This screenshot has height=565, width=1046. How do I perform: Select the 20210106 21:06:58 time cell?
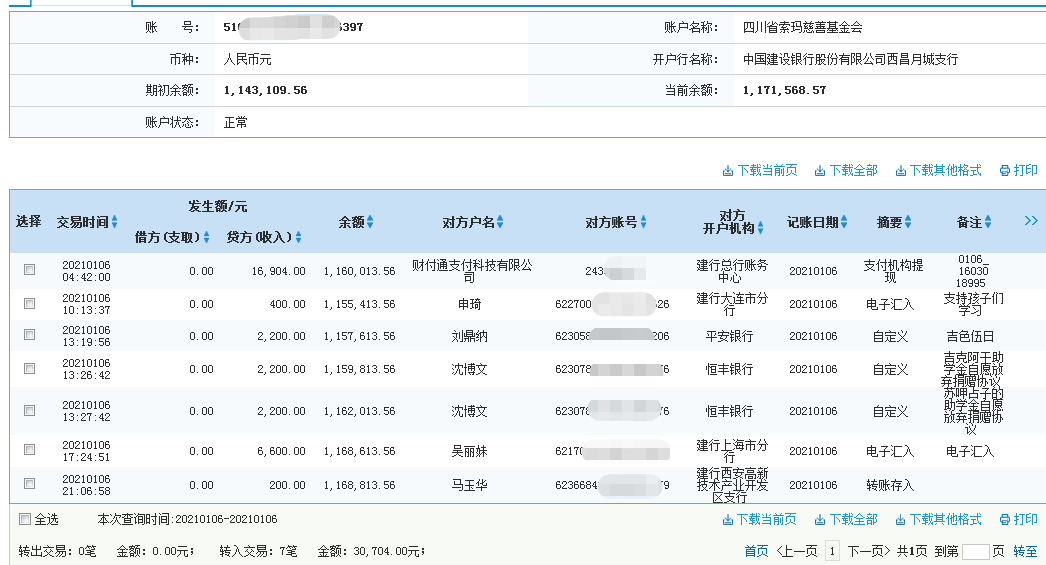click(86, 485)
